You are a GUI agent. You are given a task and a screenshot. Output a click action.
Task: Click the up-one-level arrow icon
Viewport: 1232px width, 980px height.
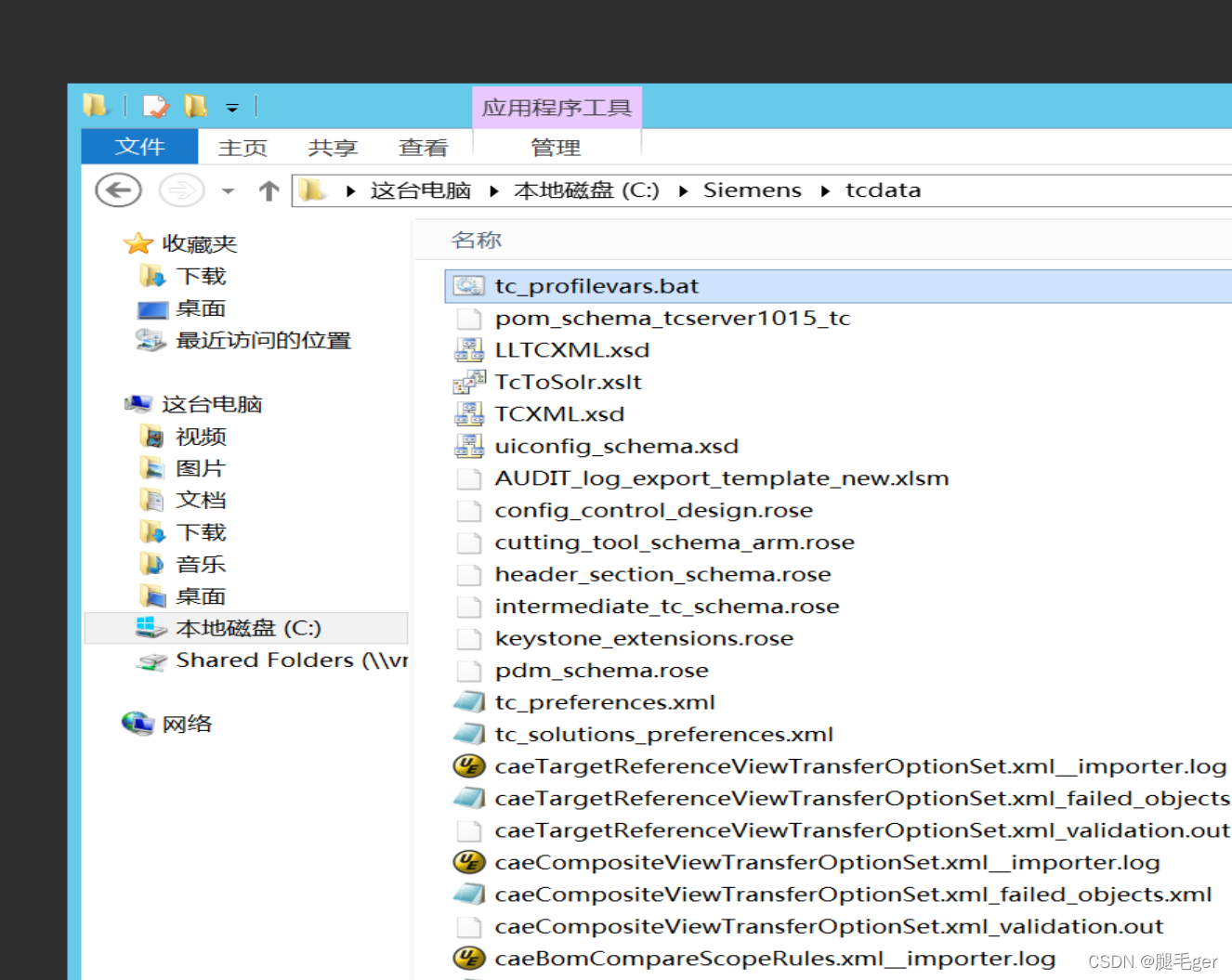point(268,189)
